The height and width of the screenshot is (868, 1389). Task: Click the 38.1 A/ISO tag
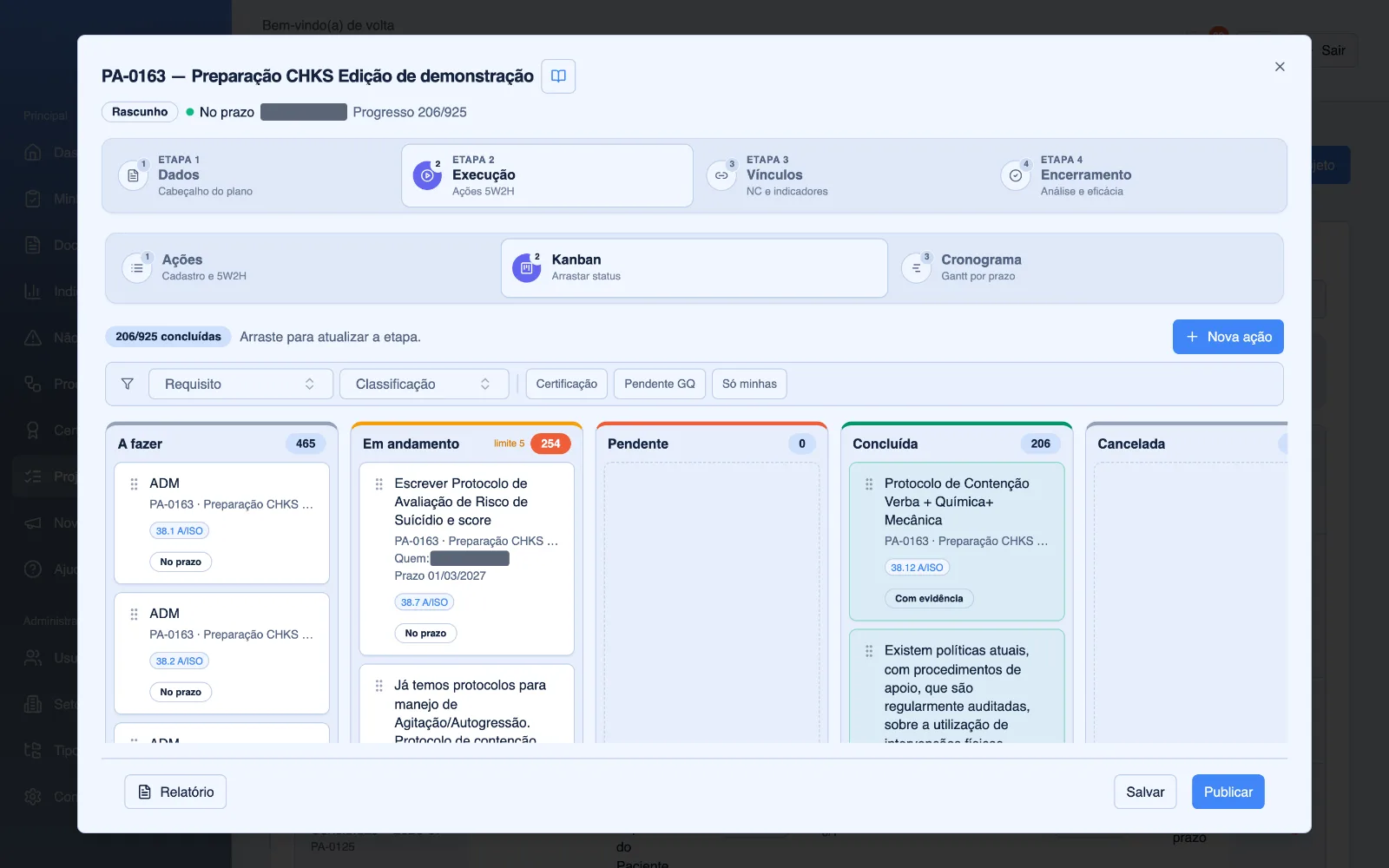179,530
